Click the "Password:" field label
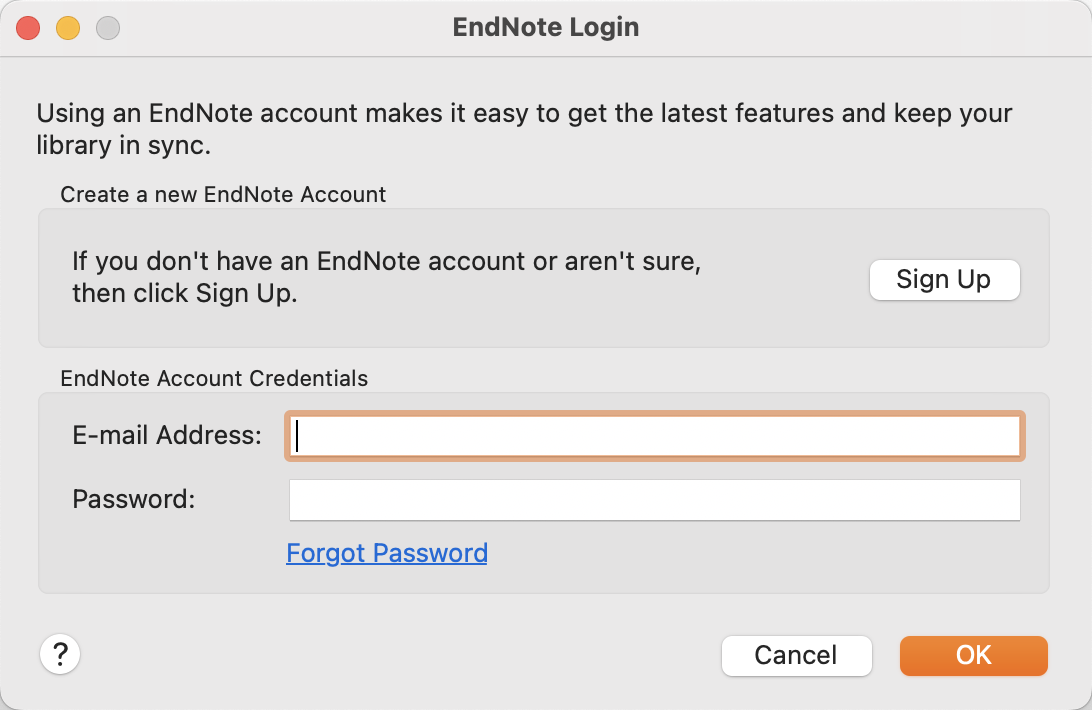Viewport: 1092px width, 710px height. 134,498
